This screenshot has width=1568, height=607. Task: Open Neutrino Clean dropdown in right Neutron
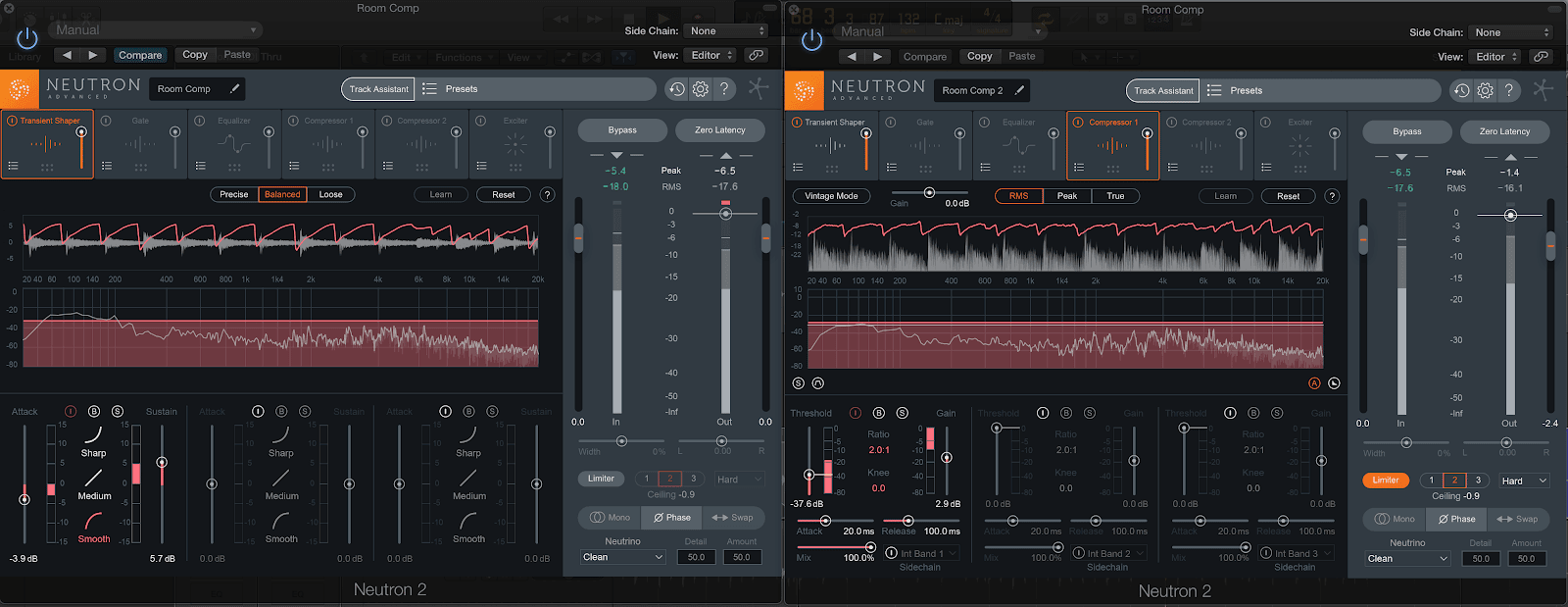coord(1407,559)
